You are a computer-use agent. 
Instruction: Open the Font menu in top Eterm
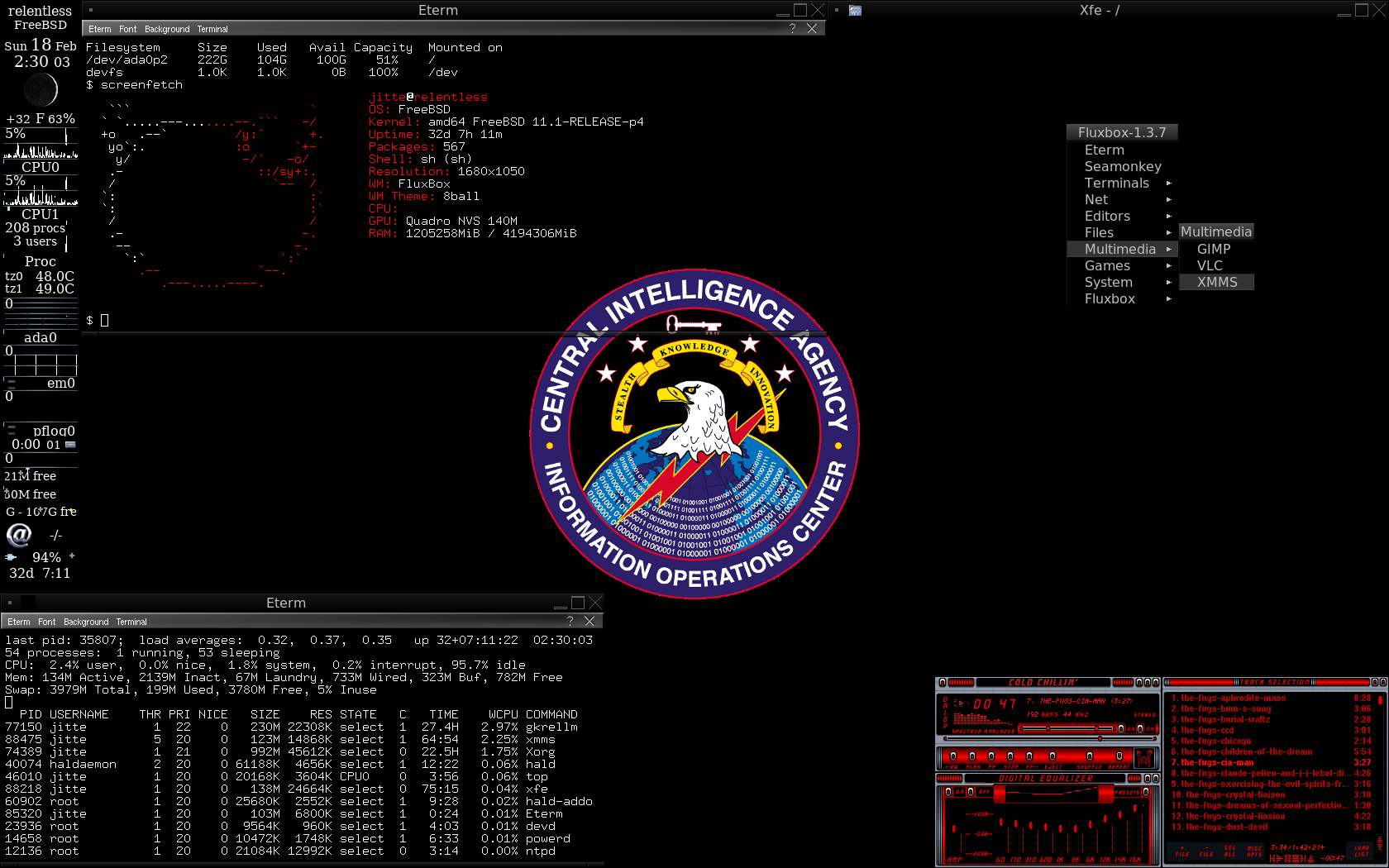(127, 29)
